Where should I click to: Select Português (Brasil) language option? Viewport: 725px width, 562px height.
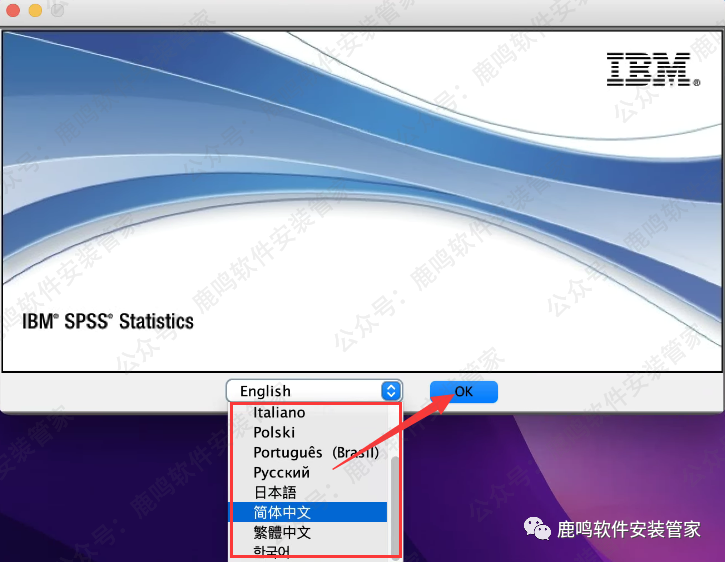[315, 452]
